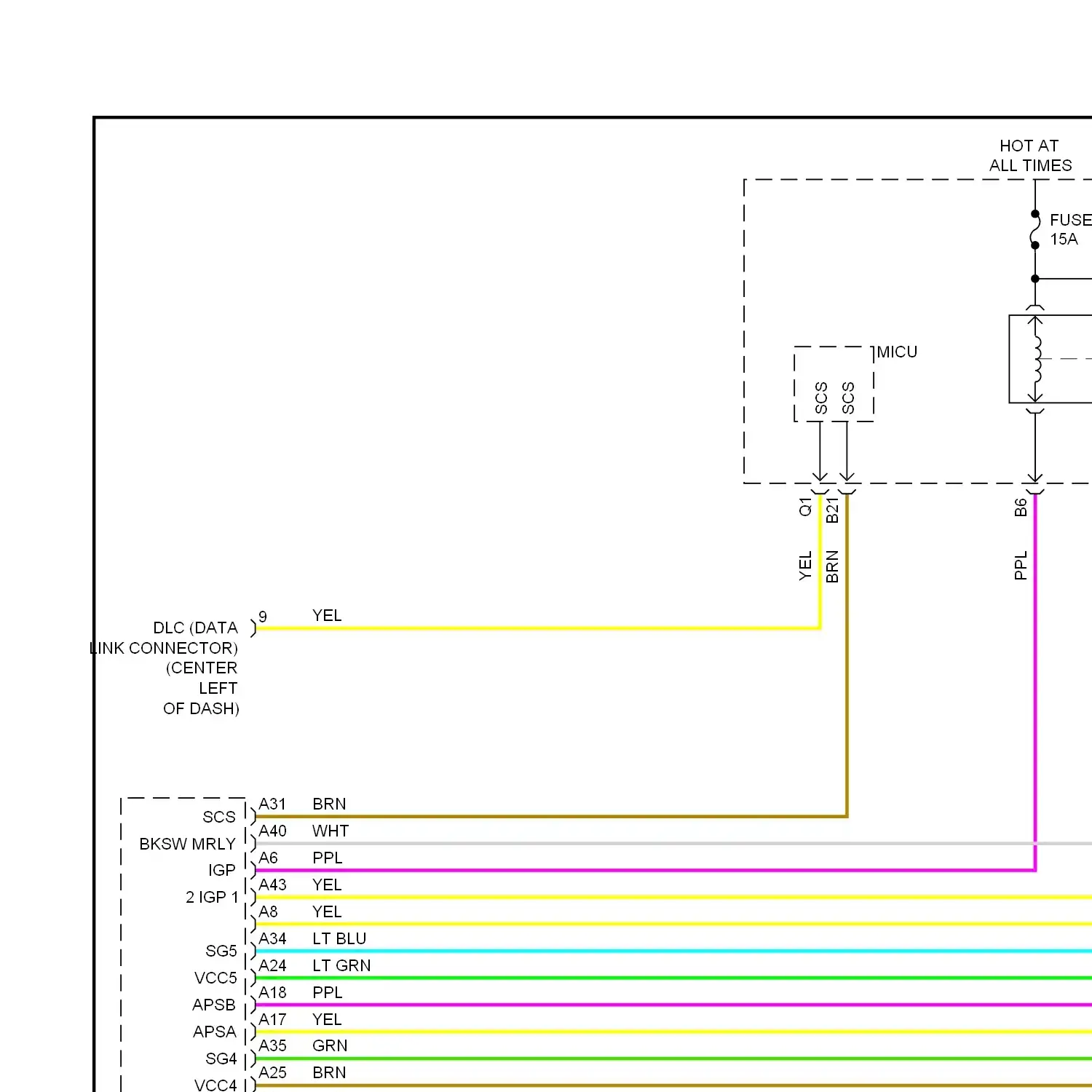
Task: Click the LT GRN wire color label
Action: pos(341,965)
